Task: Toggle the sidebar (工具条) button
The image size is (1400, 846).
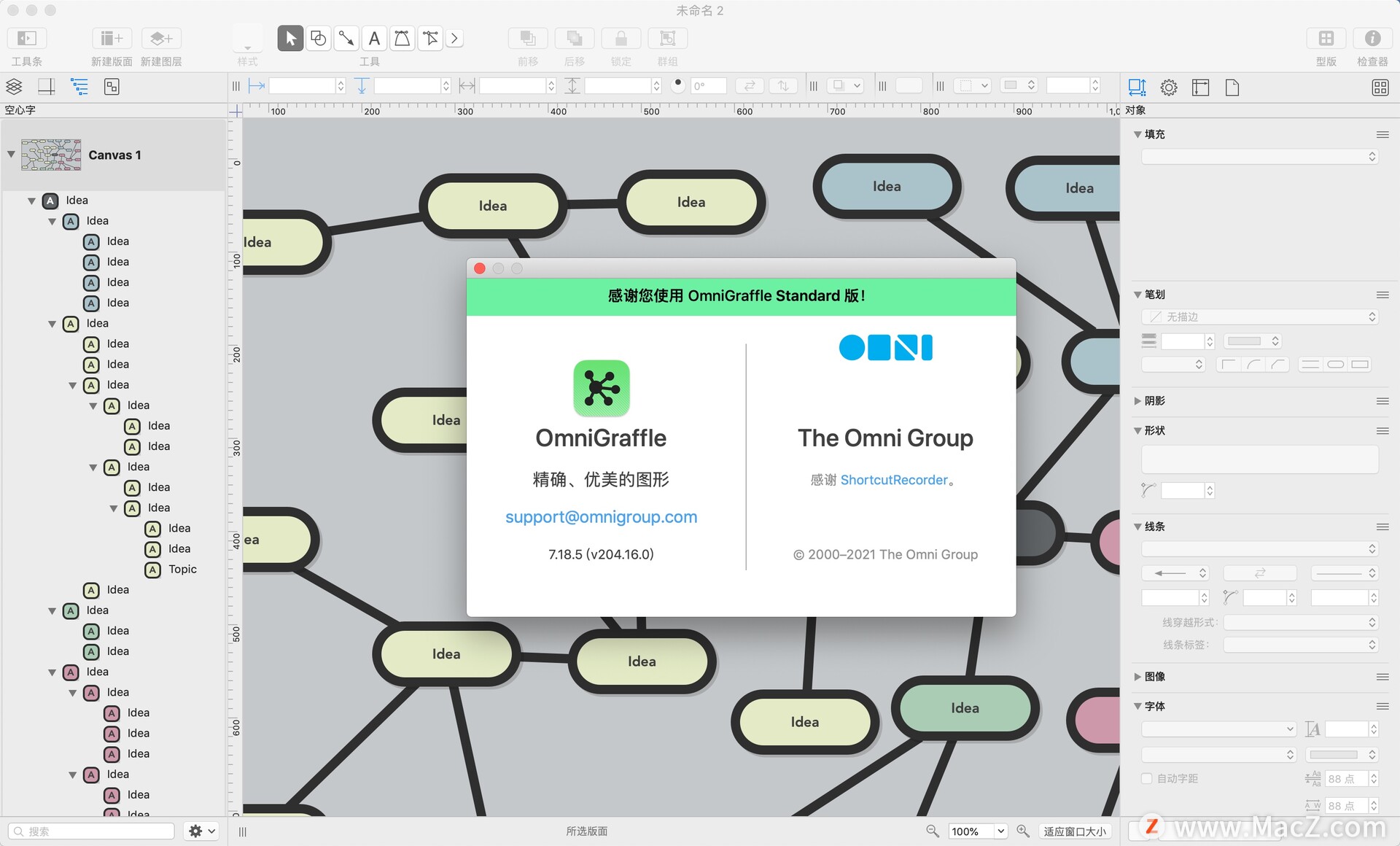Action: (27, 39)
